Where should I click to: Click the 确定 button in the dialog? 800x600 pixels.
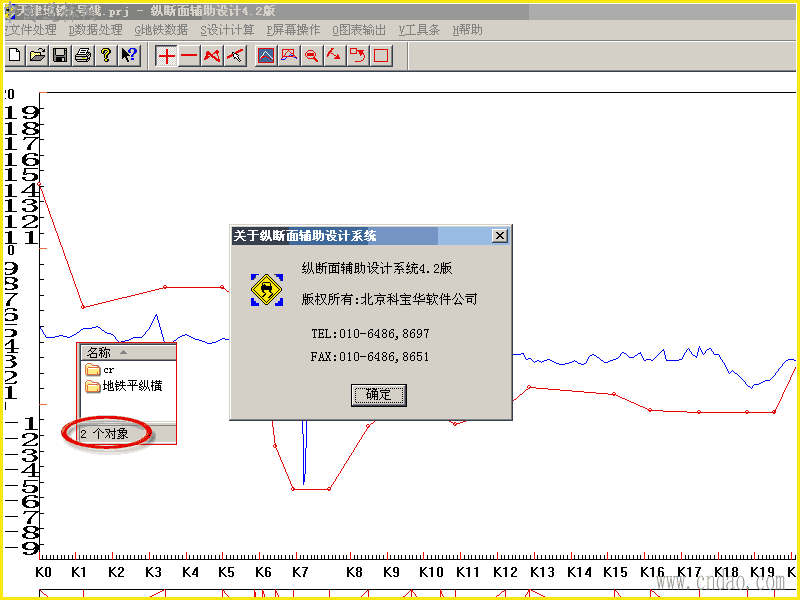[x=379, y=395]
